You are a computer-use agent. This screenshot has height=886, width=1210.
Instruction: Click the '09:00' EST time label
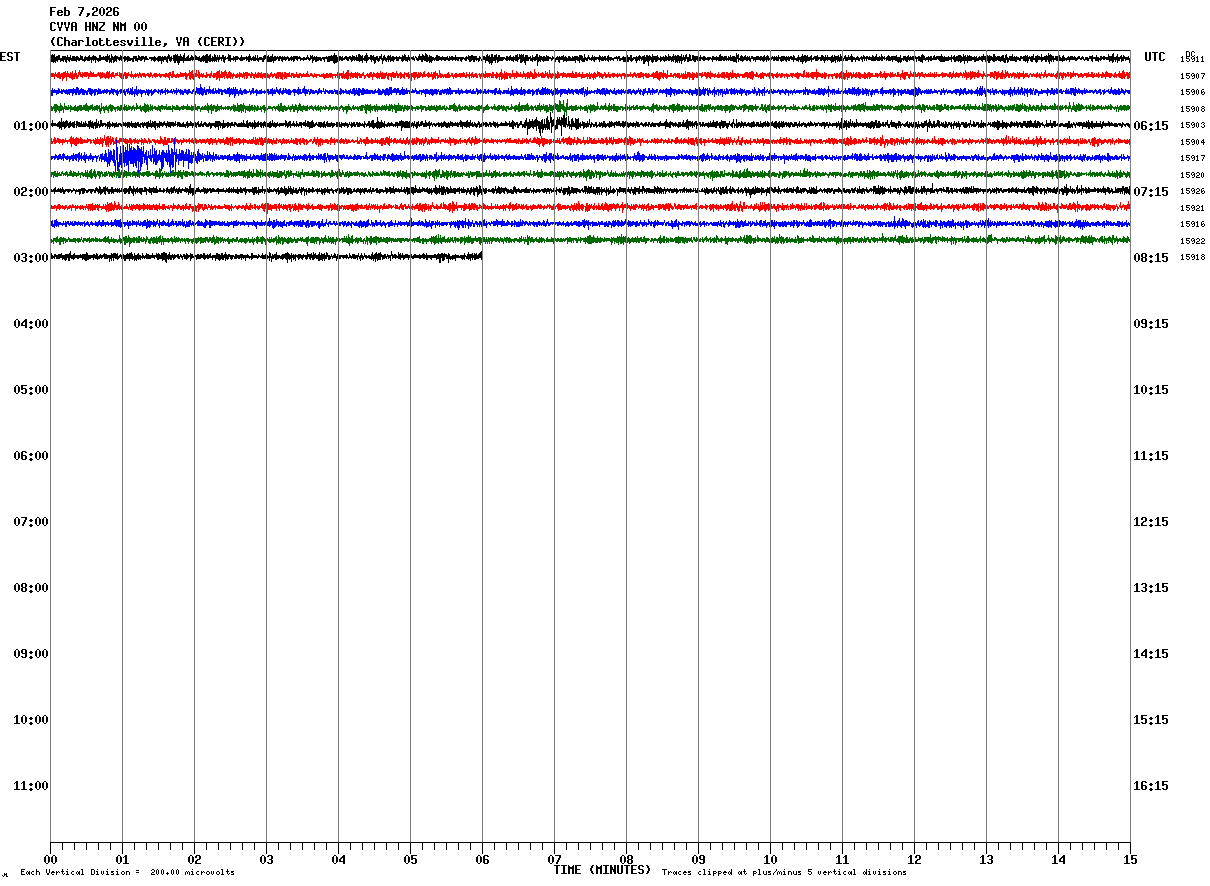coord(31,654)
